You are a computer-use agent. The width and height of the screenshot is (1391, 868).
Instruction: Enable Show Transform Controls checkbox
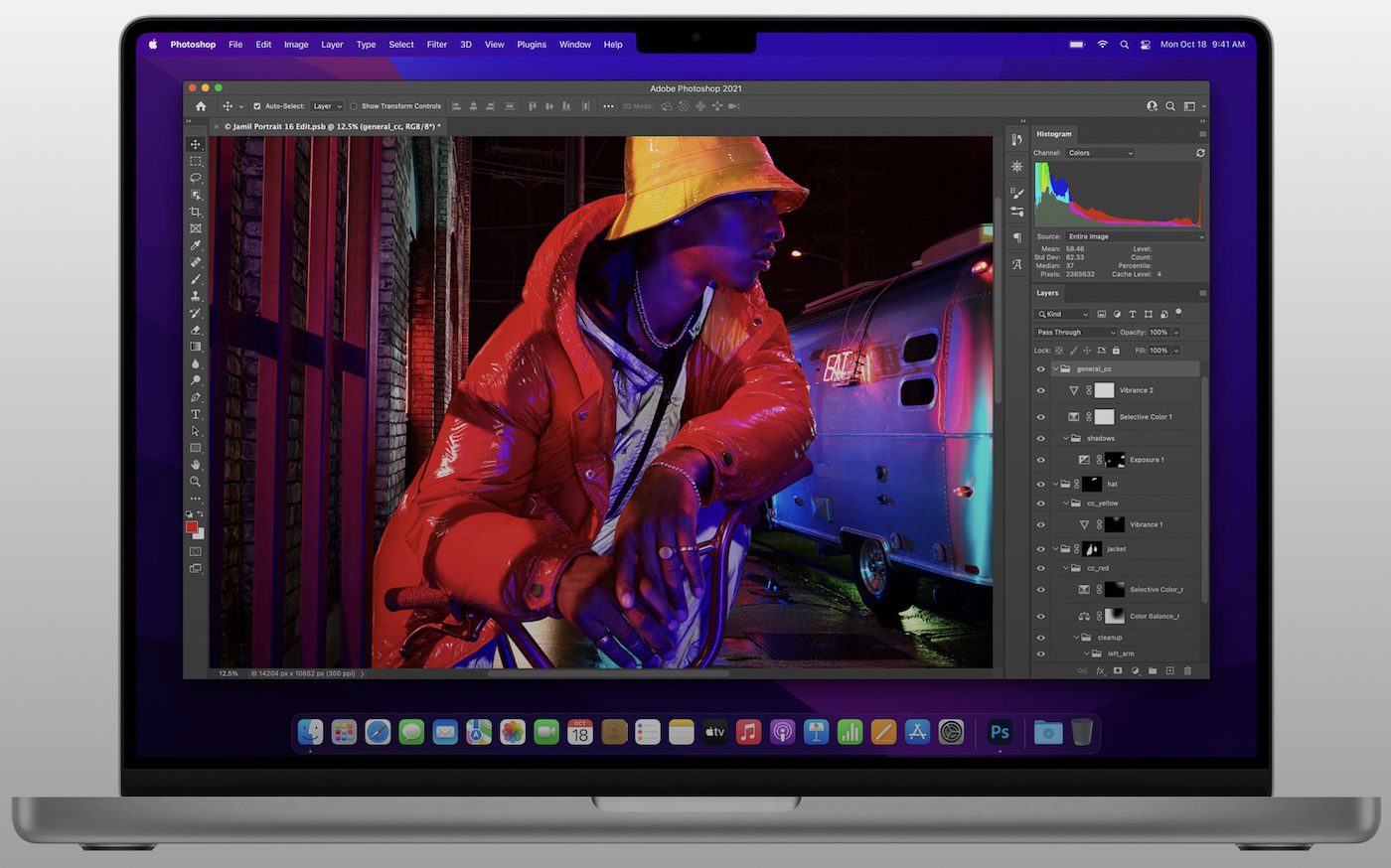[x=354, y=106]
